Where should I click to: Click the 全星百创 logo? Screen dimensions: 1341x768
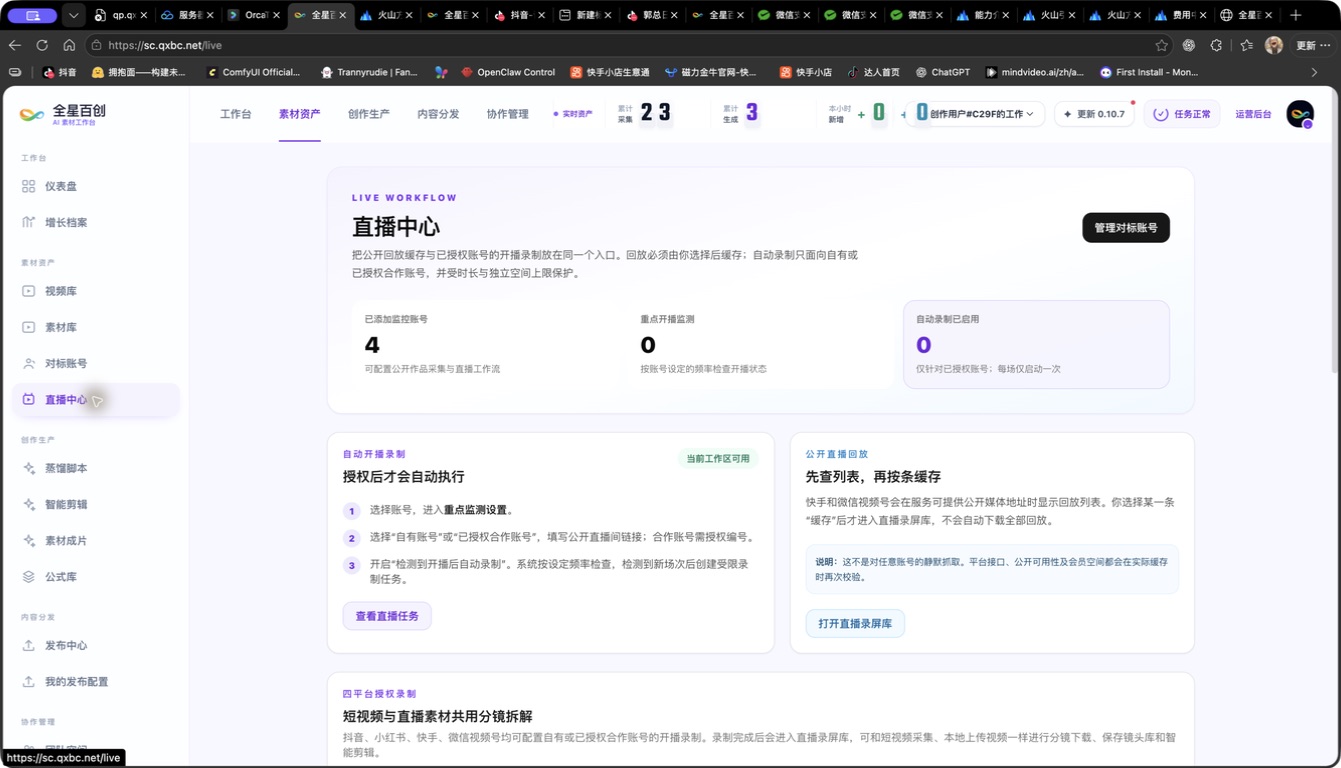(61, 114)
